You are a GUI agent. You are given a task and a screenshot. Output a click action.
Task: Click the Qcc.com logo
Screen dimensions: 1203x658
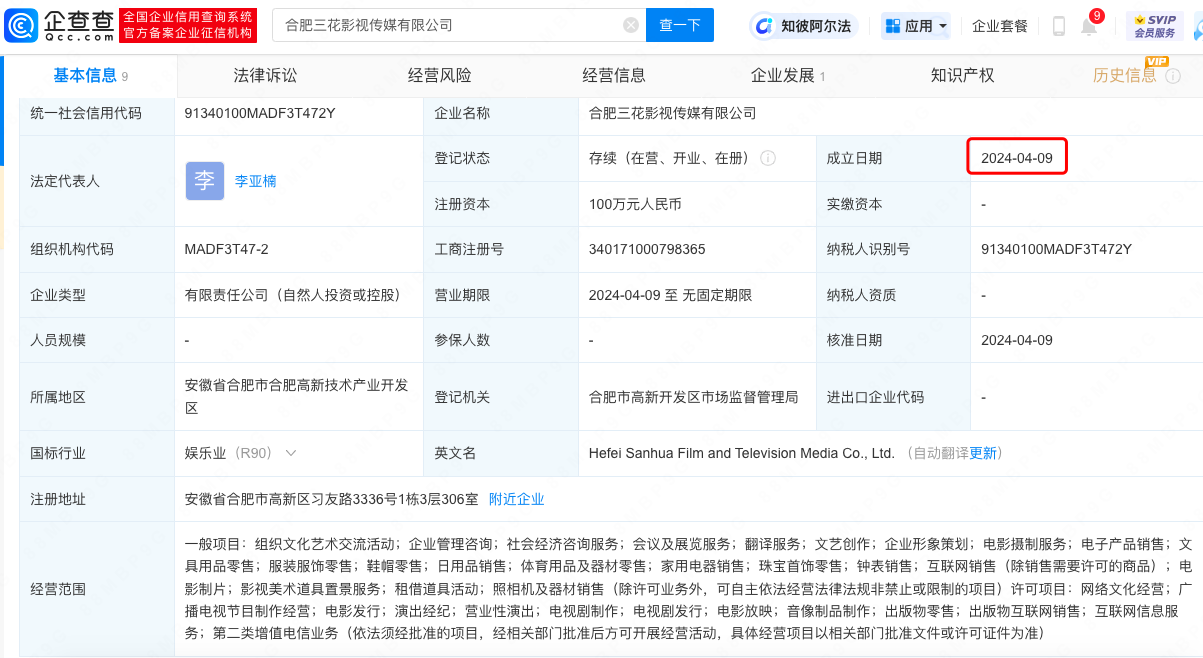coord(60,25)
